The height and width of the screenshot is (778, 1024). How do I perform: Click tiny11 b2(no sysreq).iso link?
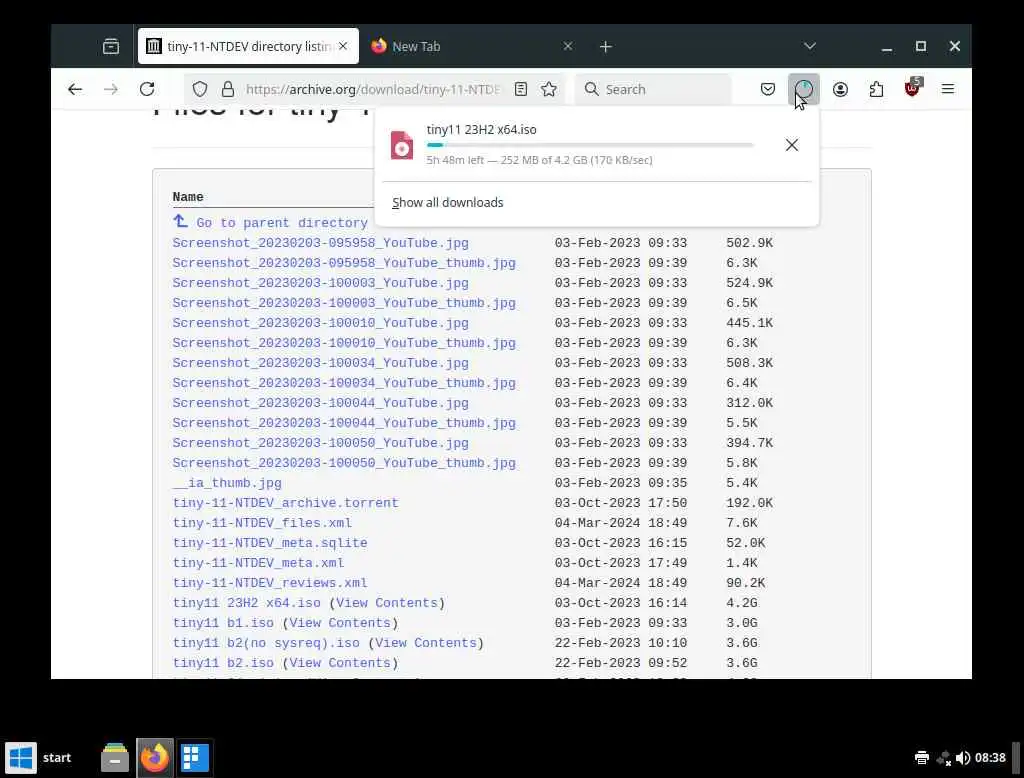tap(266, 643)
